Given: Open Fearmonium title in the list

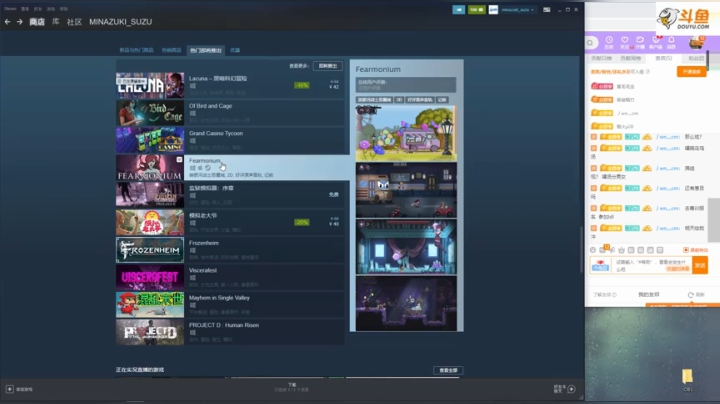Looking at the screenshot, I should tap(205, 161).
